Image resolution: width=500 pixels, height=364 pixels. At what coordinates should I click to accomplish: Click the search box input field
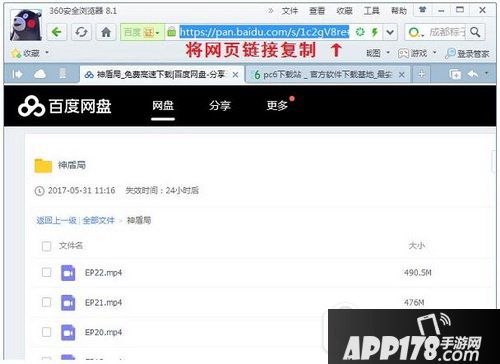point(447,32)
